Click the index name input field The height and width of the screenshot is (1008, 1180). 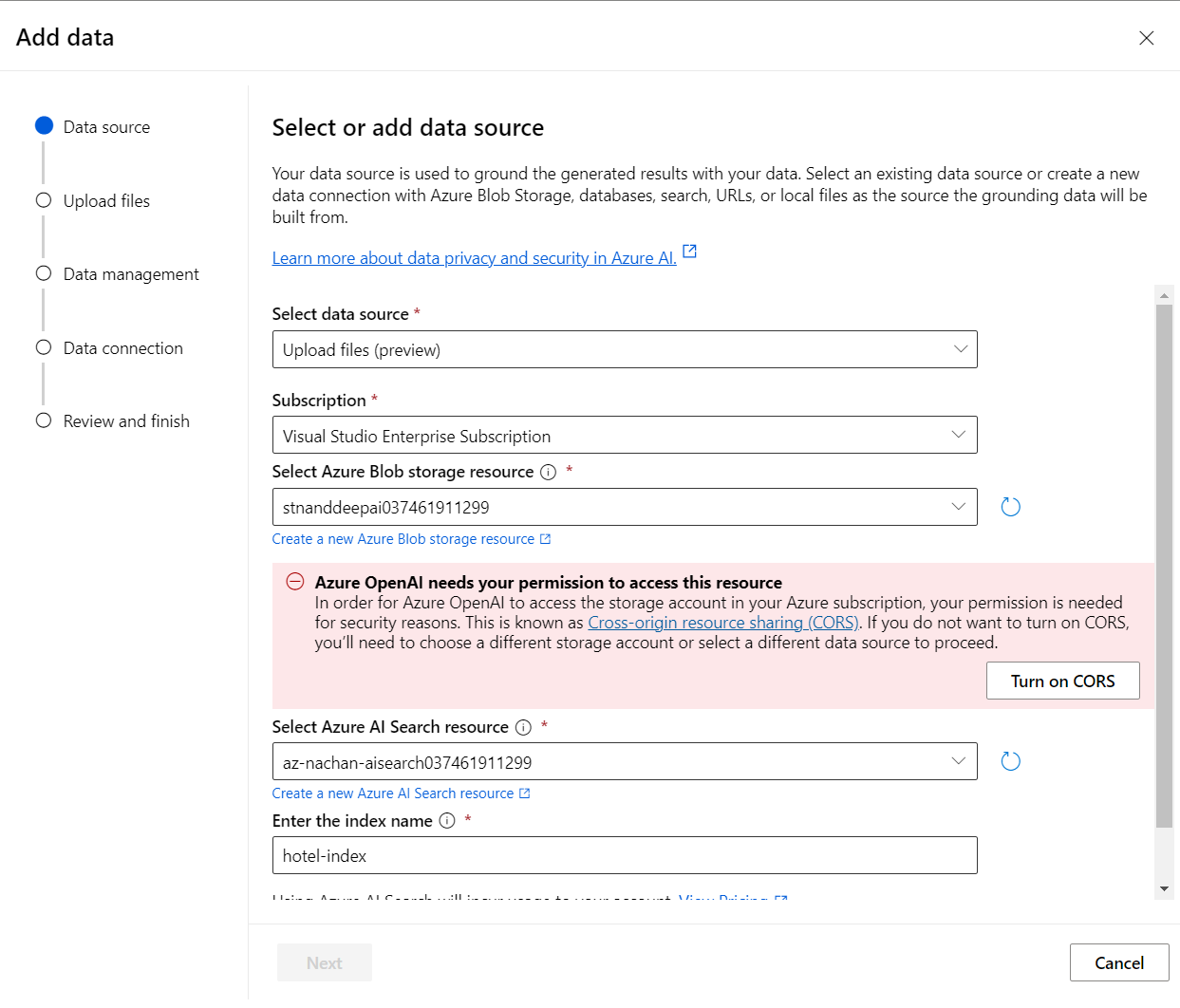pos(624,855)
